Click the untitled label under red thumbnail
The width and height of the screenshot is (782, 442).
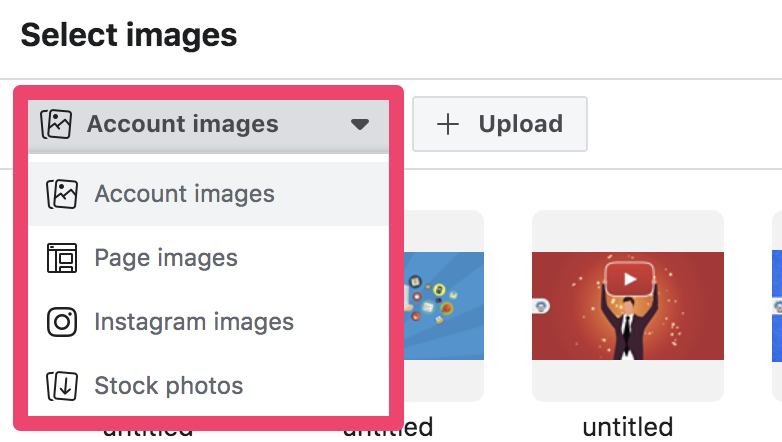tap(628, 428)
